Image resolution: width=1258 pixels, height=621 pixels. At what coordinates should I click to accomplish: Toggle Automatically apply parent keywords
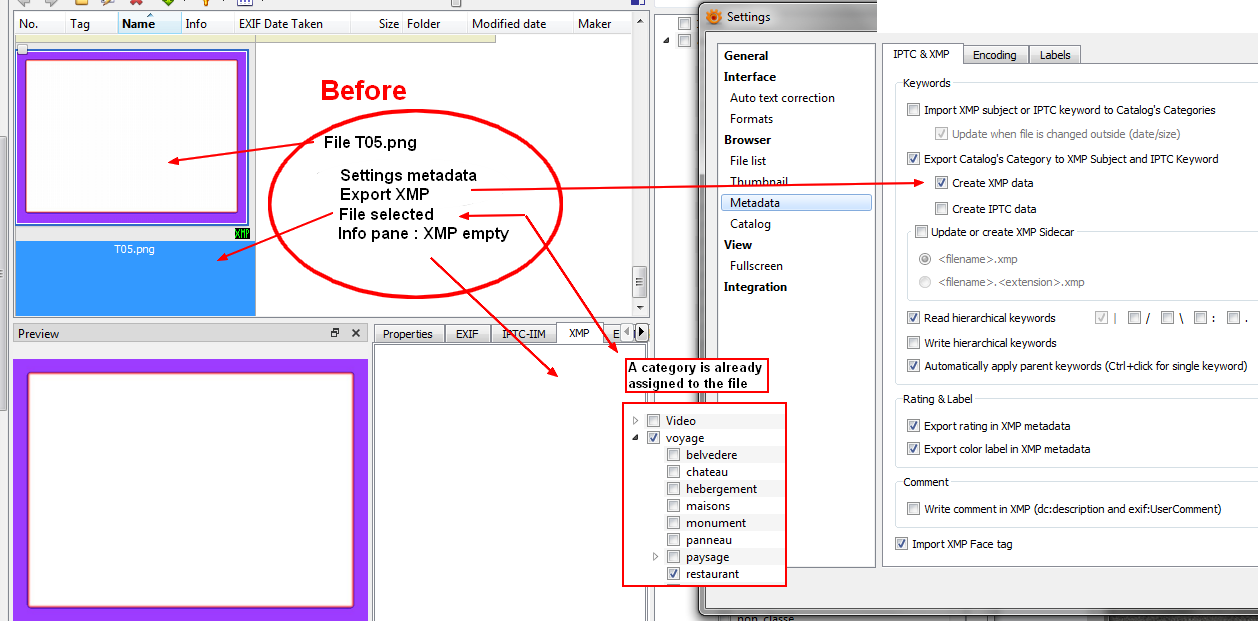pos(913,366)
